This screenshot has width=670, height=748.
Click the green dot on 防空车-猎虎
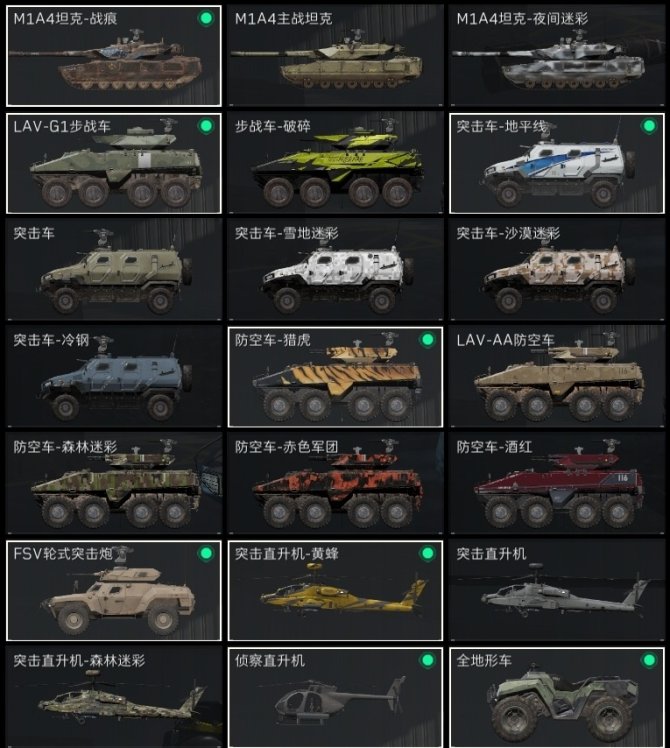[428, 340]
